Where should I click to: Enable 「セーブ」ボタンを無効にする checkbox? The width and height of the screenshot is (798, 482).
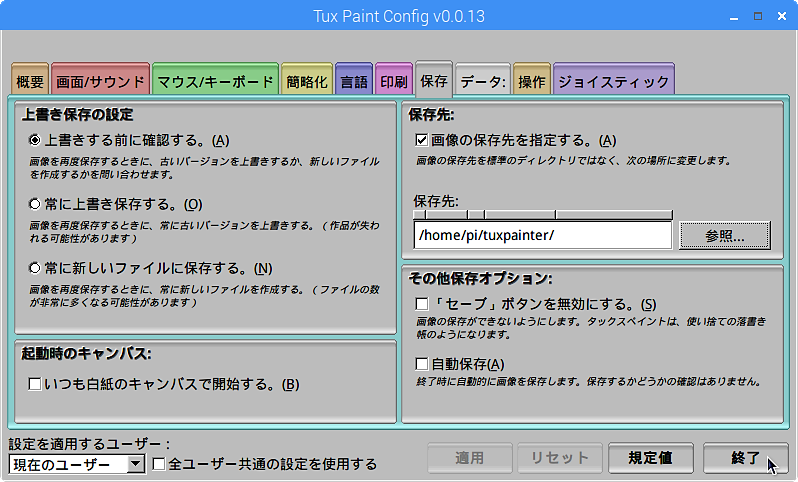point(421,304)
